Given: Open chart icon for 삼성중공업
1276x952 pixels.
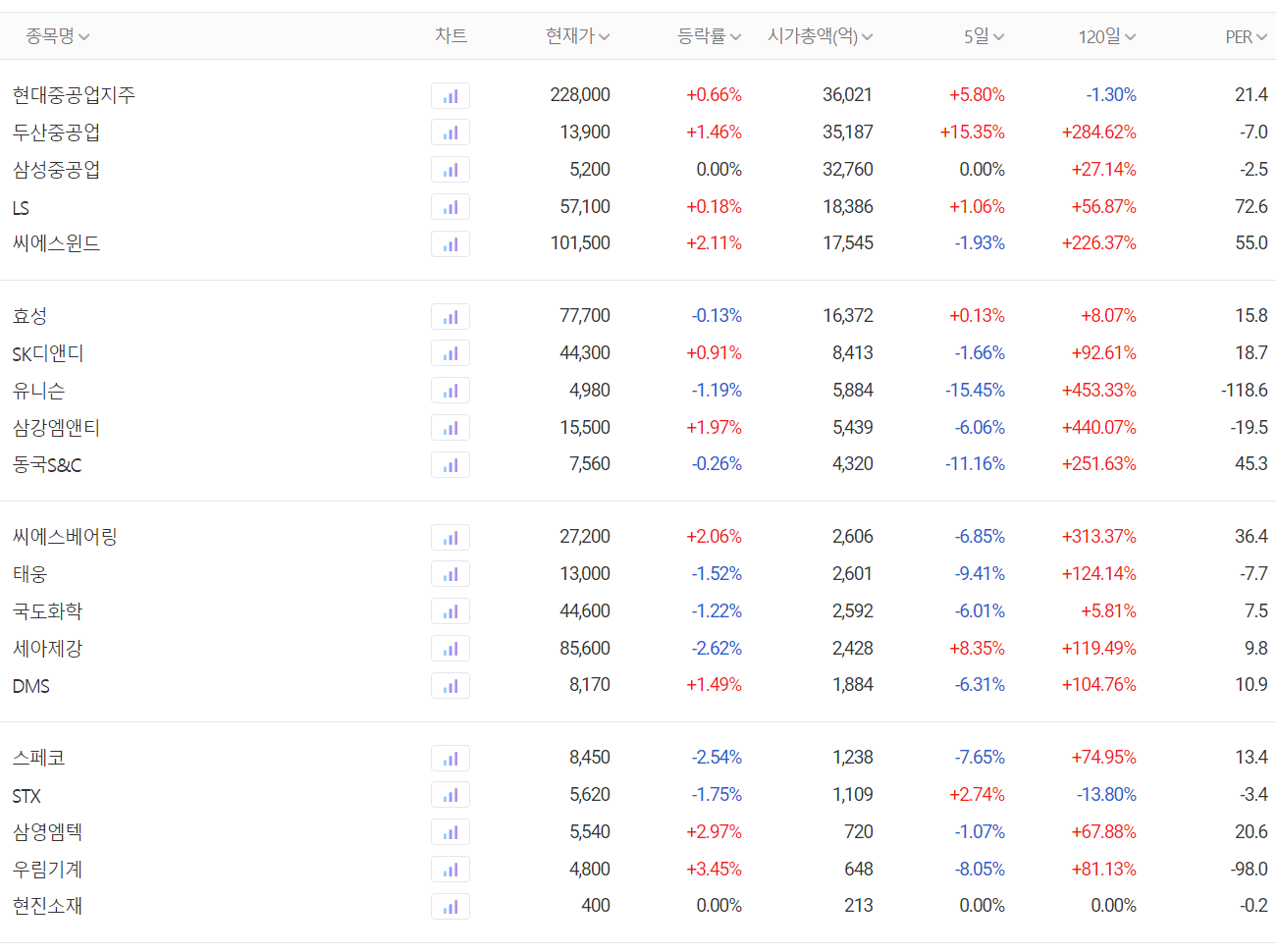Looking at the screenshot, I should click(x=451, y=170).
